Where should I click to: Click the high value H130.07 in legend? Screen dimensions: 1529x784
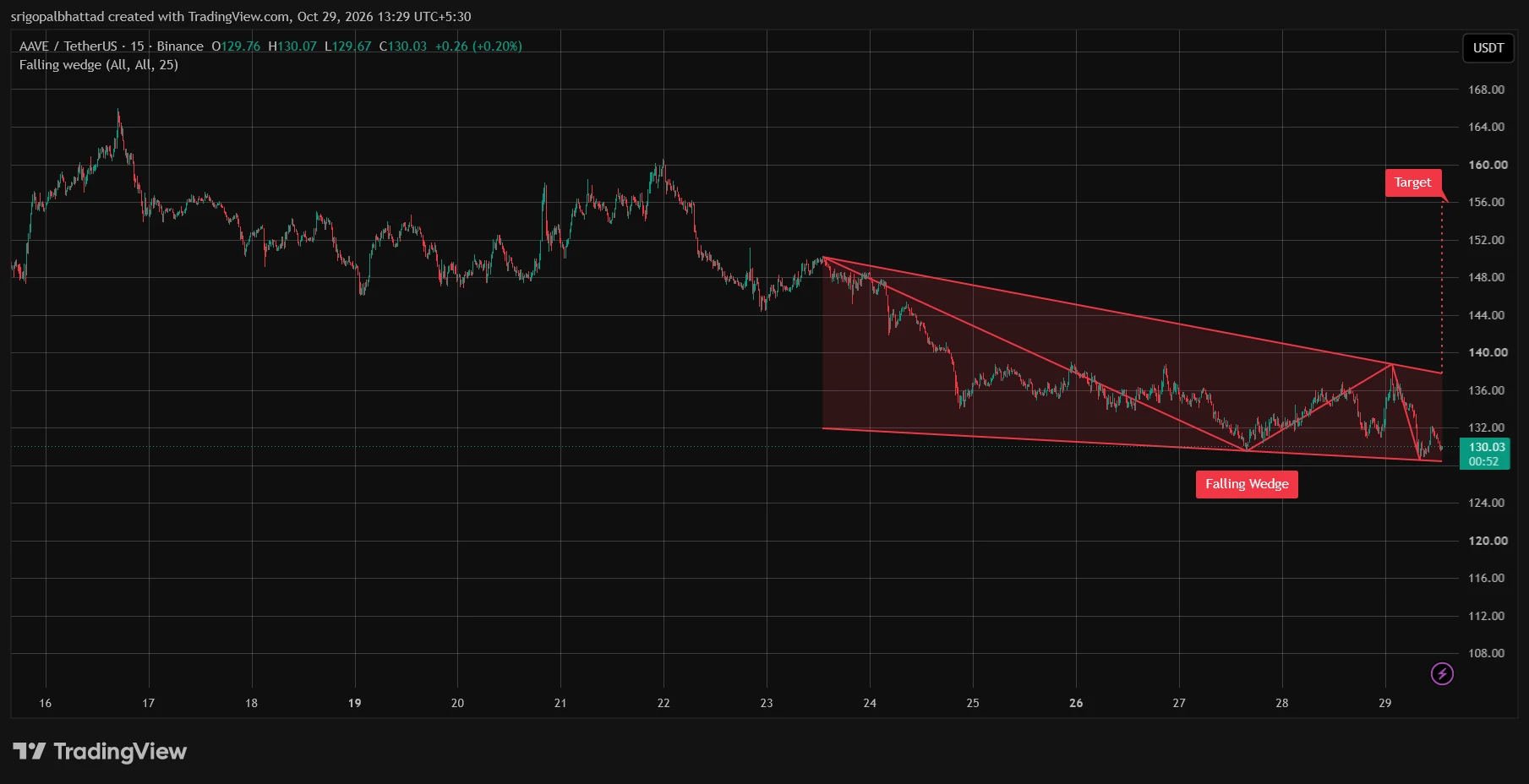pos(292,46)
